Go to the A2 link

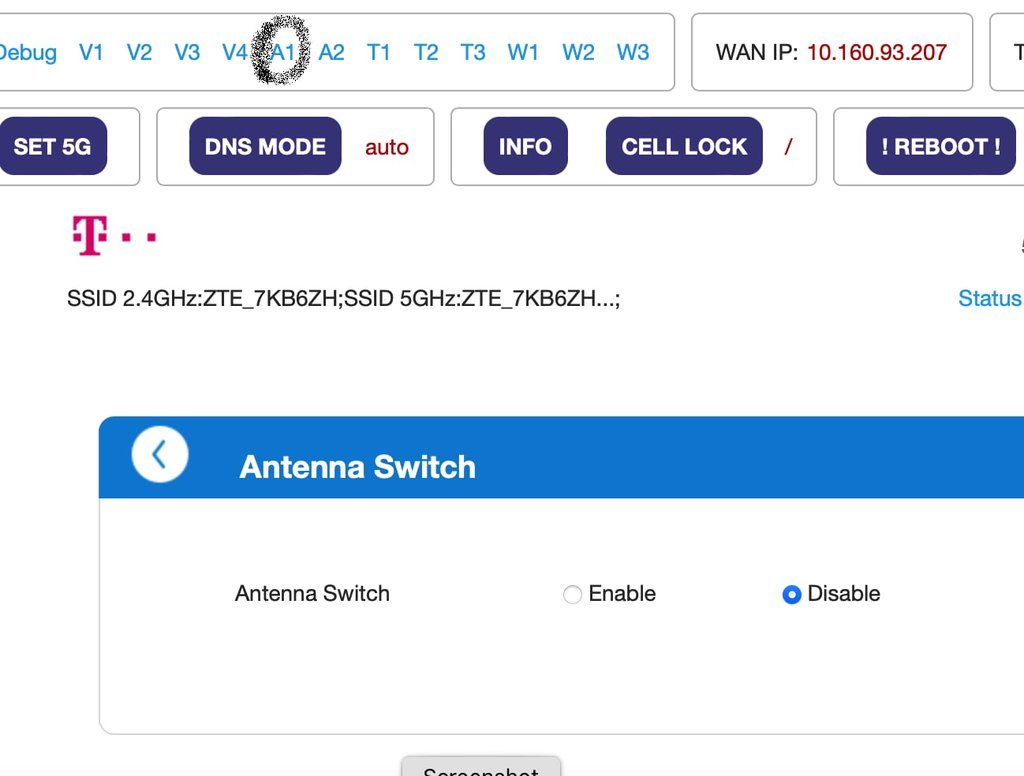[x=331, y=52]
